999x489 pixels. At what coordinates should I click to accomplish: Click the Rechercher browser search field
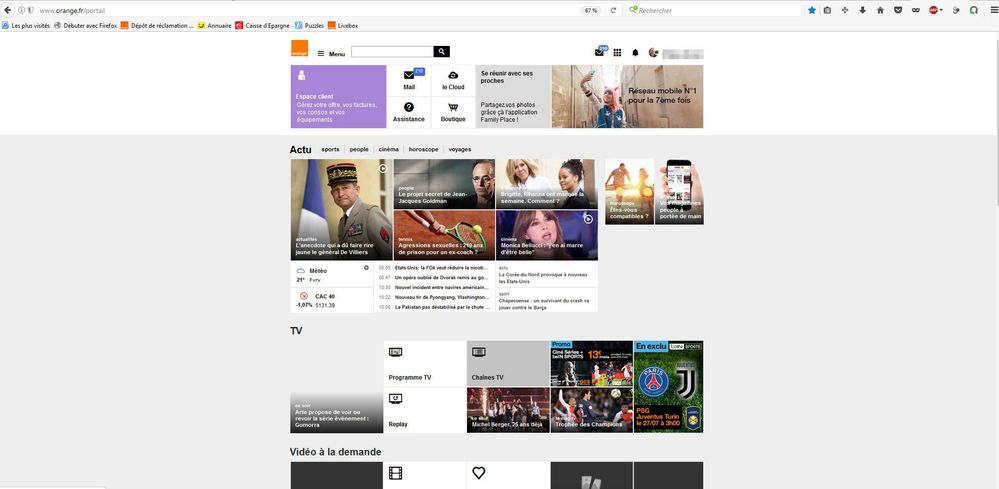(715, 10)
